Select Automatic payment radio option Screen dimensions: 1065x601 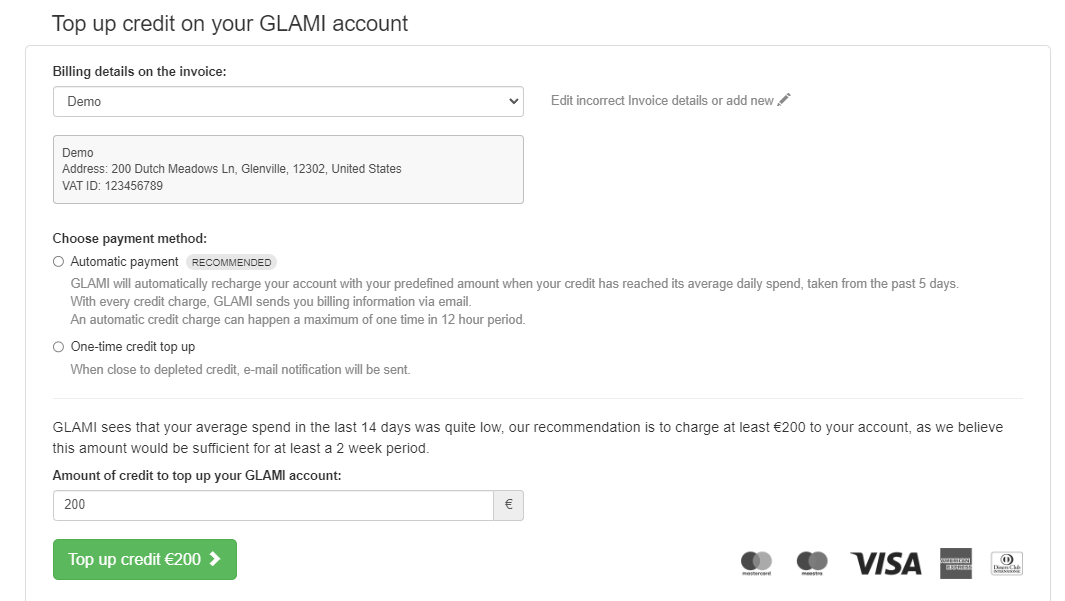58,262
